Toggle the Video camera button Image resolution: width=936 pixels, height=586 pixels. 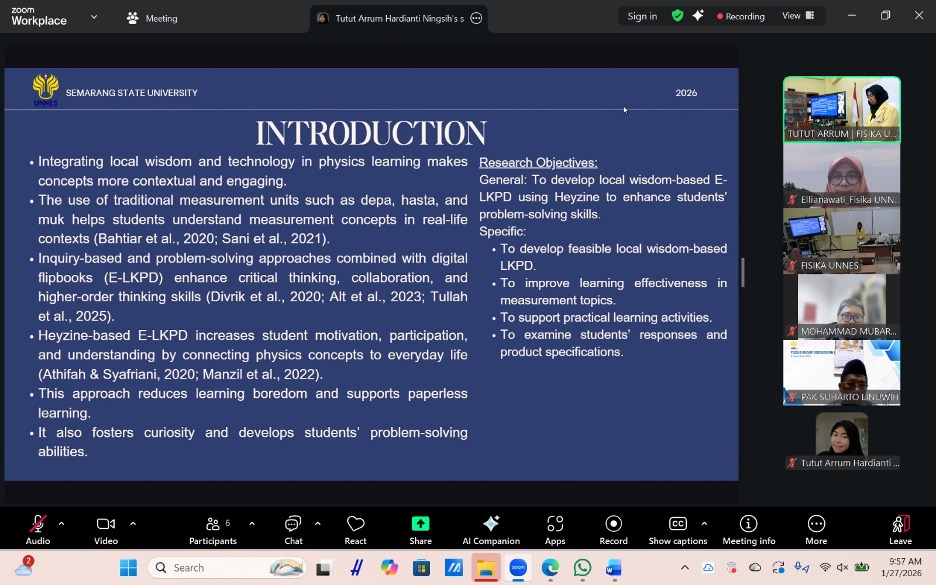click(106, 528)
